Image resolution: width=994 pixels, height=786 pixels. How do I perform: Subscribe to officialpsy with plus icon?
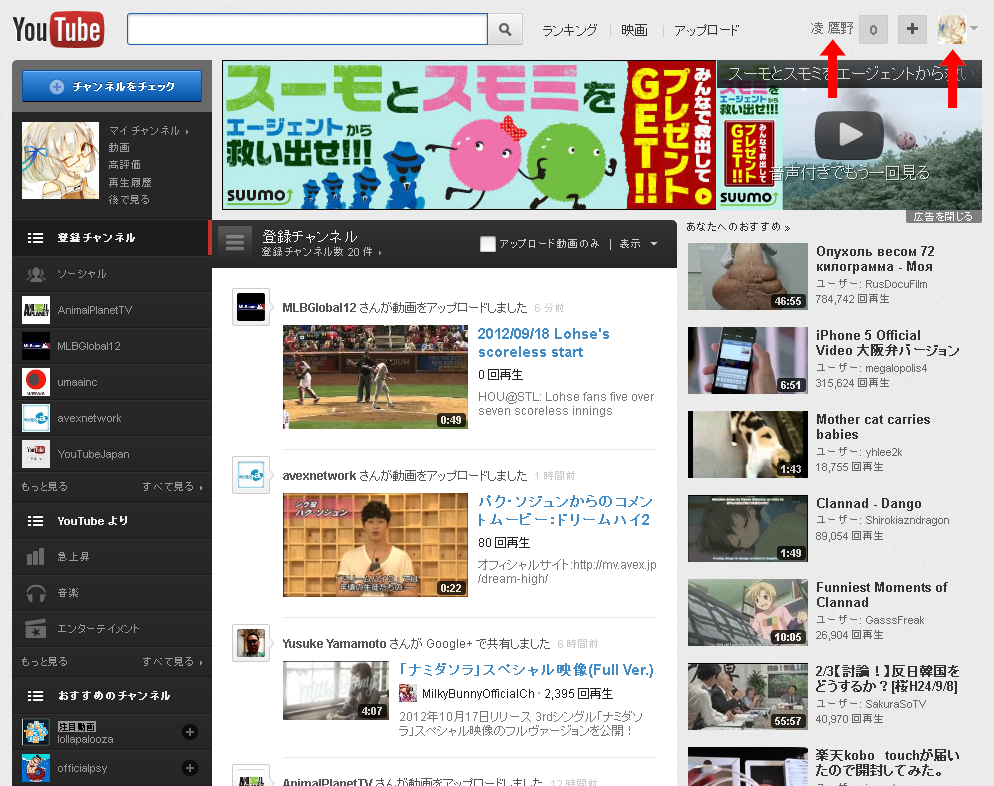(x=190, y=768)
